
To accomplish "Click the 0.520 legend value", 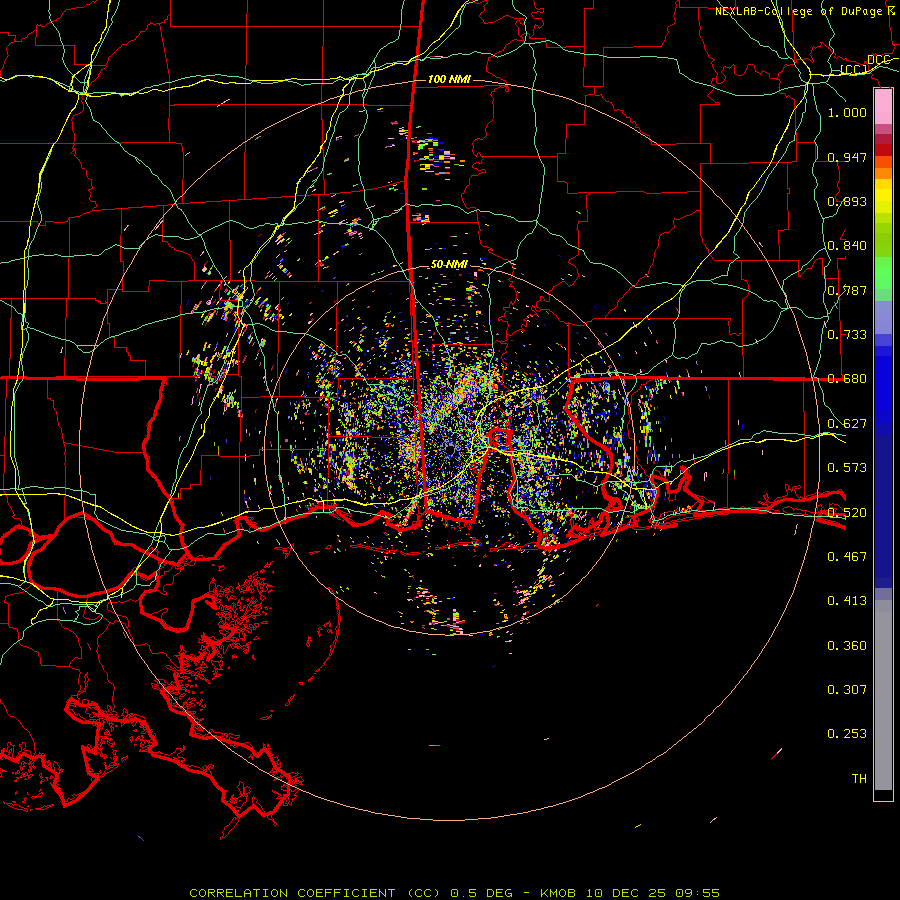I will (847, 513).
